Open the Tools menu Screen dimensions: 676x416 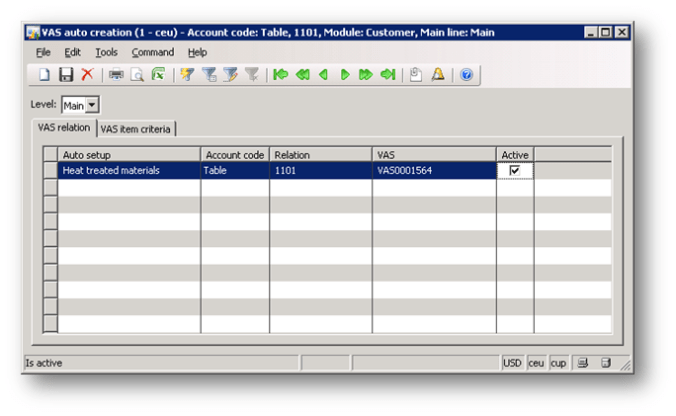click(x=106, y=52)
